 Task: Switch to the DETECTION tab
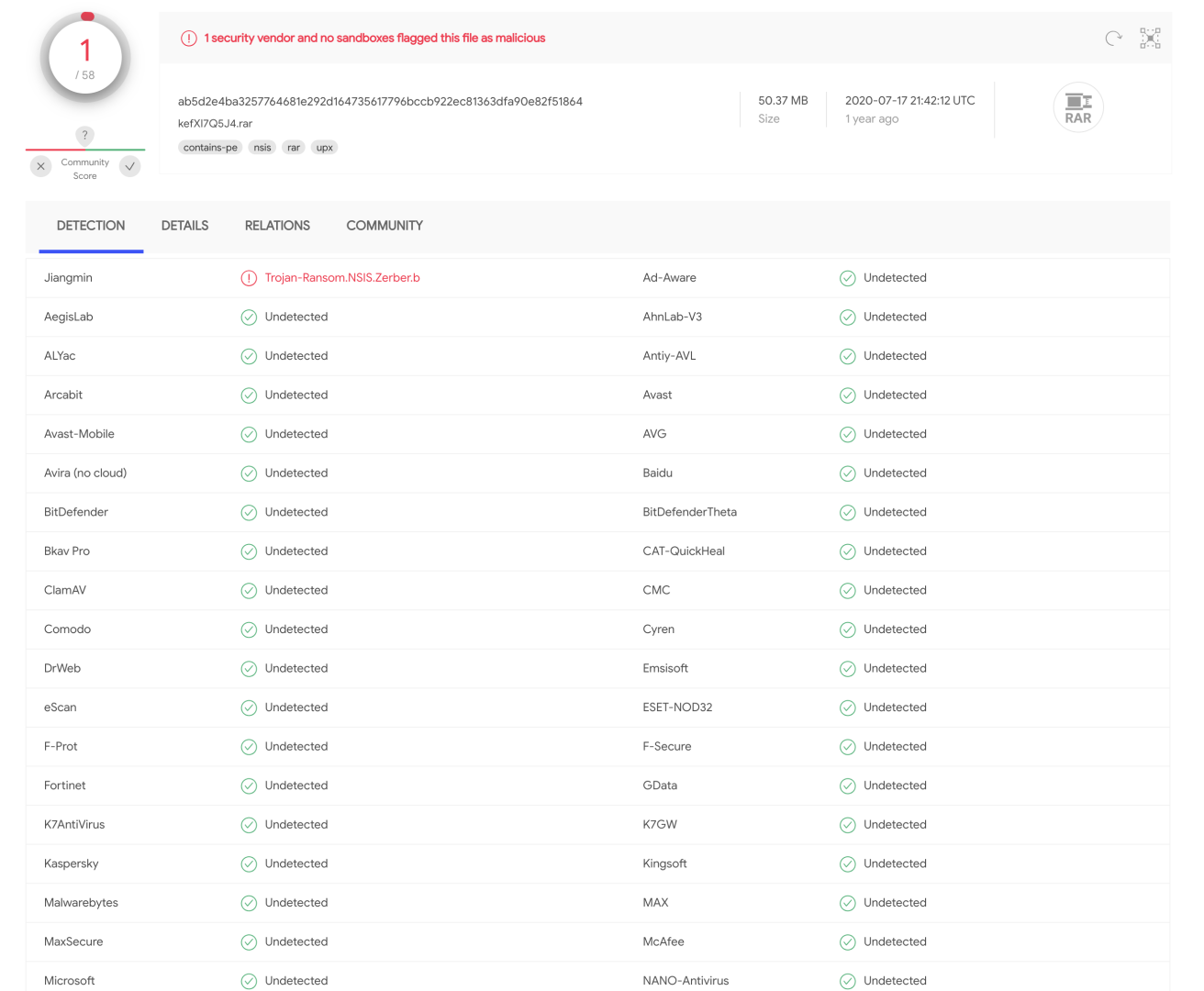tap(91, 226)
